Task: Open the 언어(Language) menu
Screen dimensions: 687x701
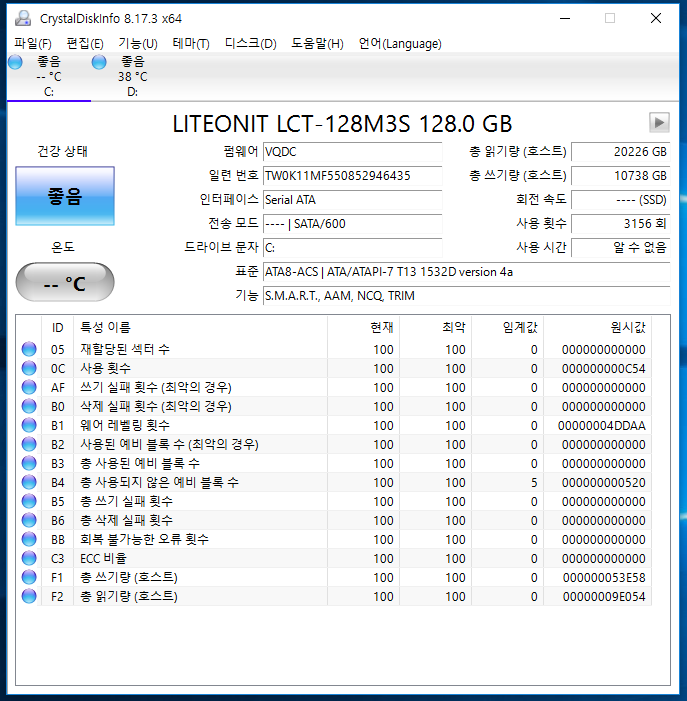Action: point(400,43)
